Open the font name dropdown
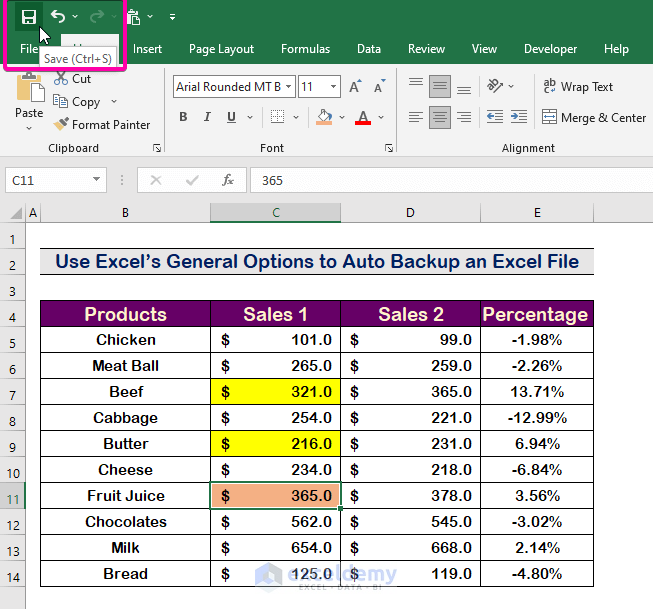 click(288, 87)
